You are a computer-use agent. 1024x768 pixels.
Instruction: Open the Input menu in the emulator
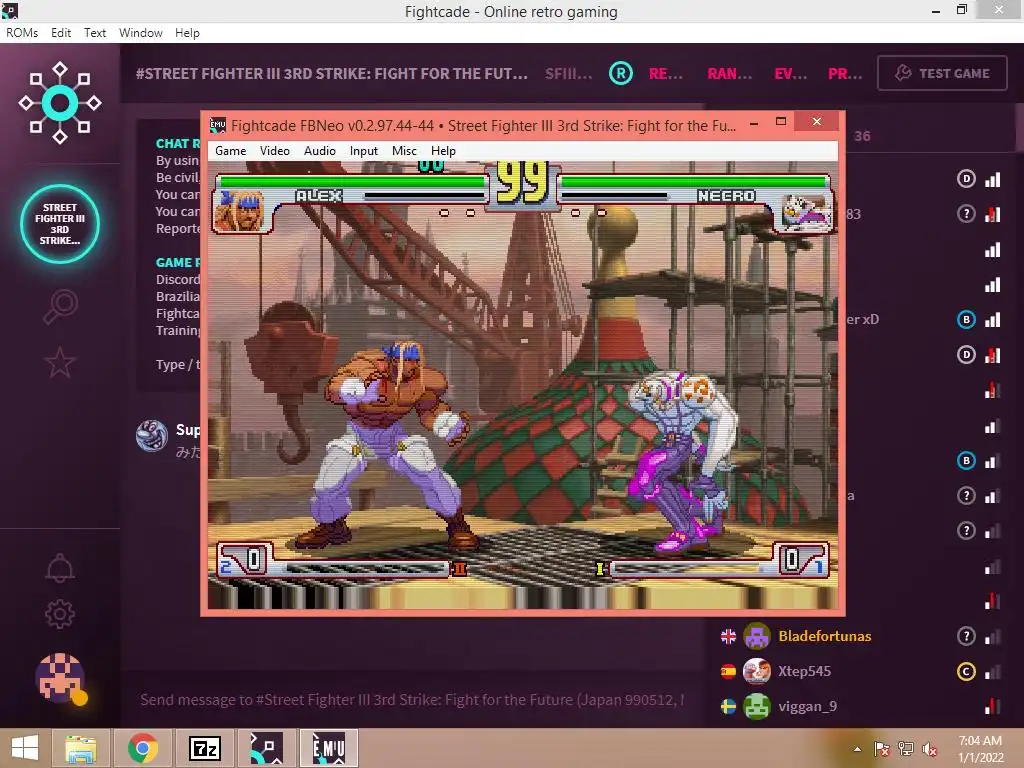coord(364,151)
